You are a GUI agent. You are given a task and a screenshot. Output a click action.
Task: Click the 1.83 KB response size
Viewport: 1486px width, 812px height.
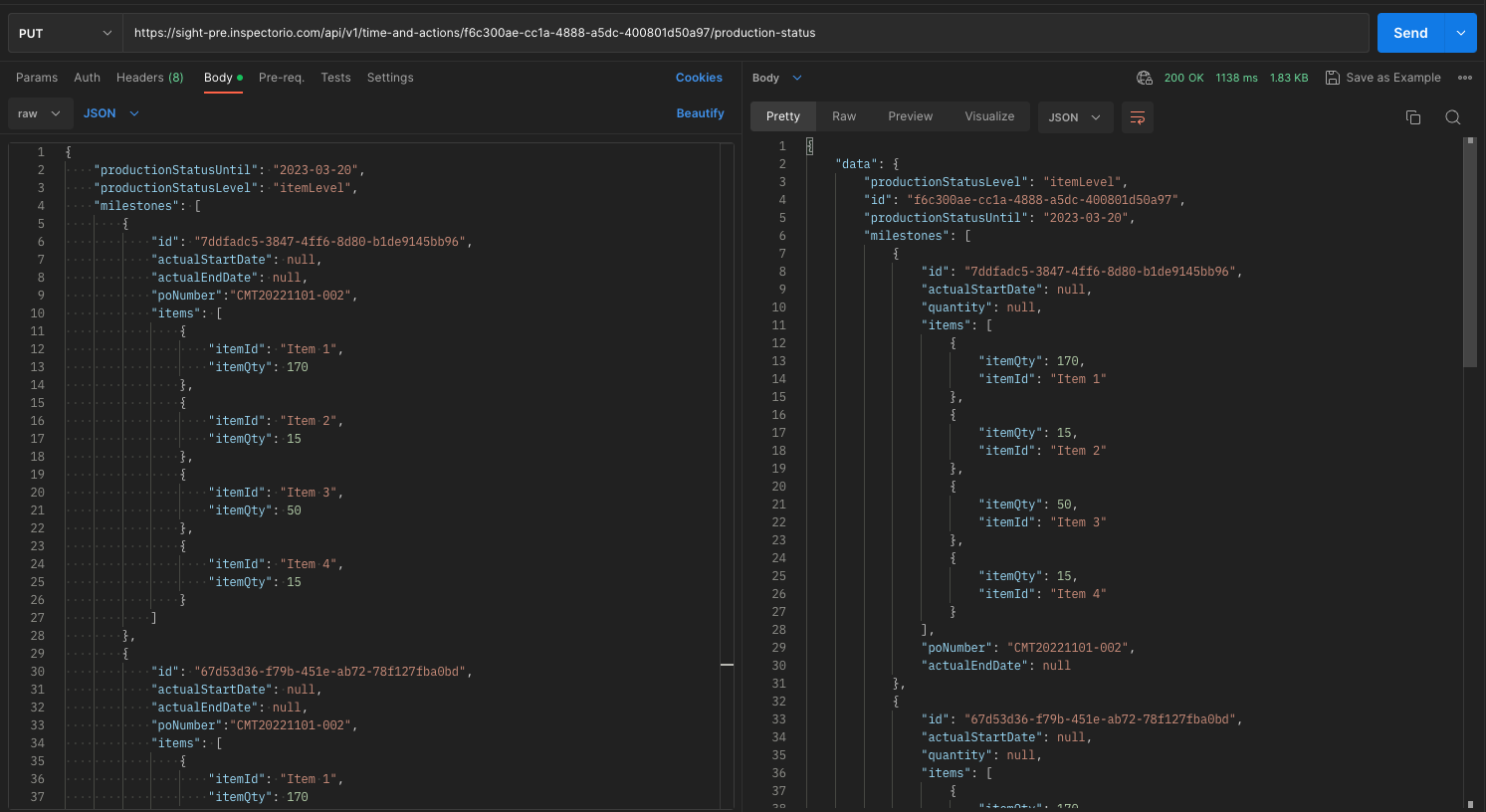click(1289, 78)
